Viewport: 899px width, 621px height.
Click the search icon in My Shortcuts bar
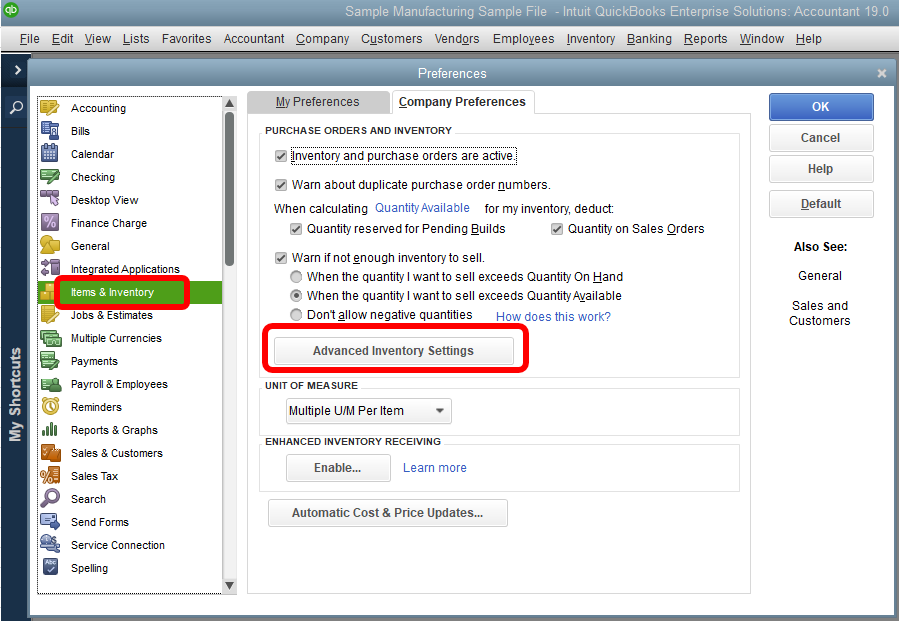point(16,107)
